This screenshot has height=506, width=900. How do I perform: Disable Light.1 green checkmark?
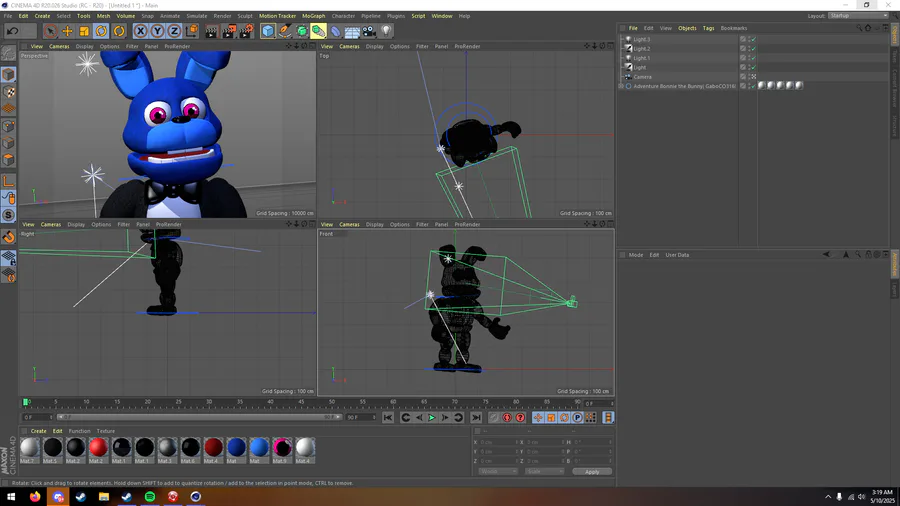(x=754, y=58)
